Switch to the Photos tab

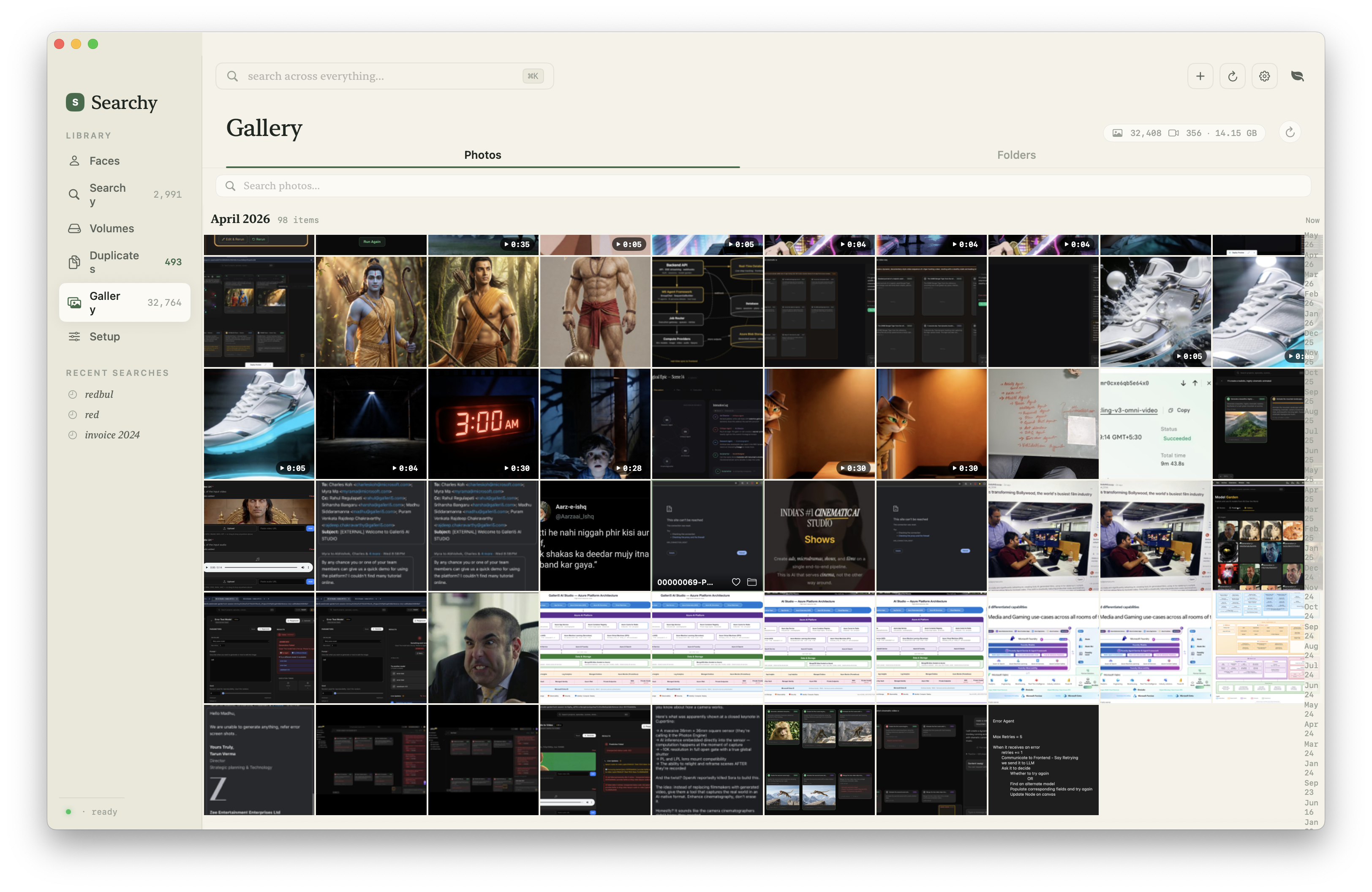(x=482, y=155)
